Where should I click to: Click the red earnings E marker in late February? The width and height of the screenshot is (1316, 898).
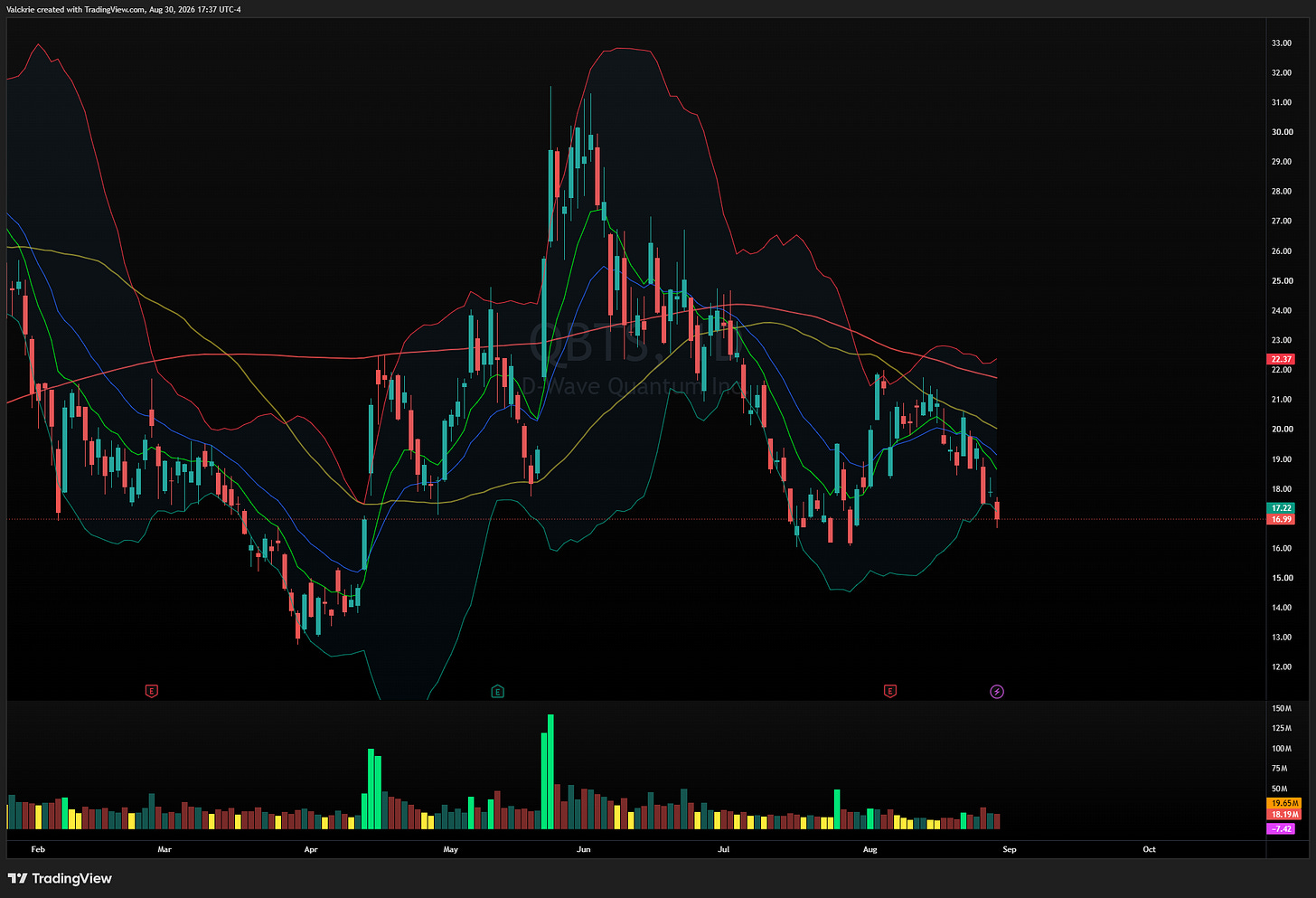(x=152, y=692)
